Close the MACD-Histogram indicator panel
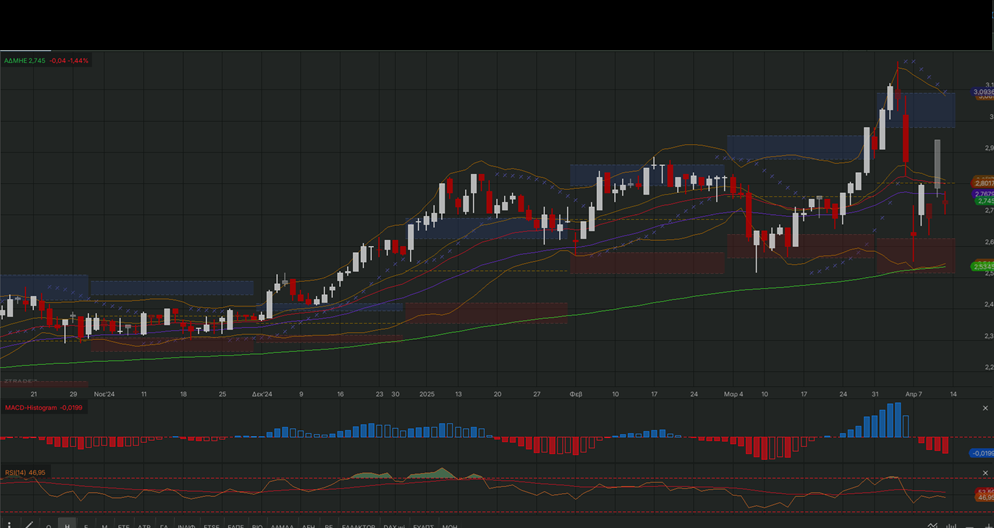 coord(985,408)
